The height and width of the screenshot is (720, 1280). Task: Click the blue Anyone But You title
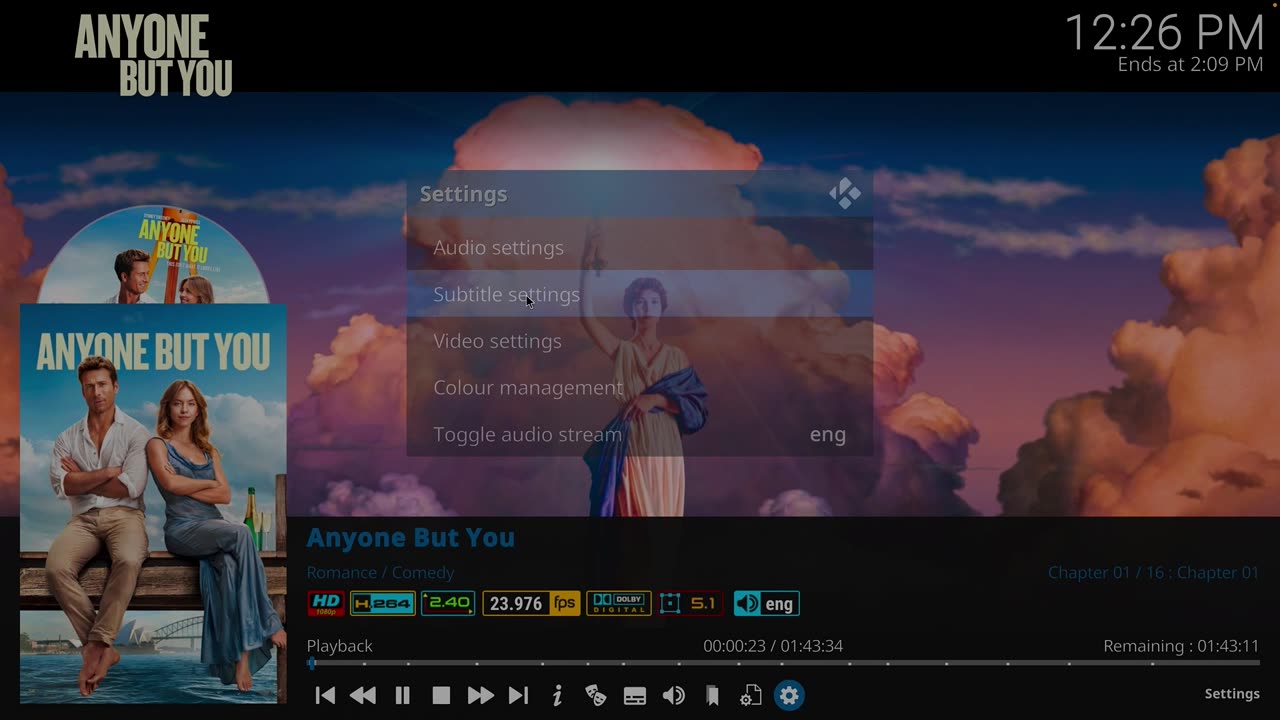[411, 537]
